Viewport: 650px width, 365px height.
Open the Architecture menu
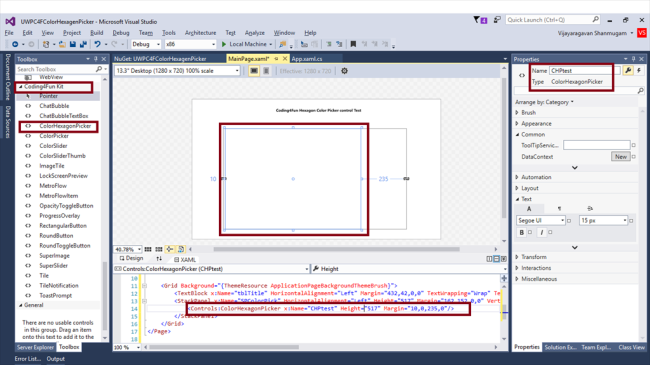click(200, 33)
